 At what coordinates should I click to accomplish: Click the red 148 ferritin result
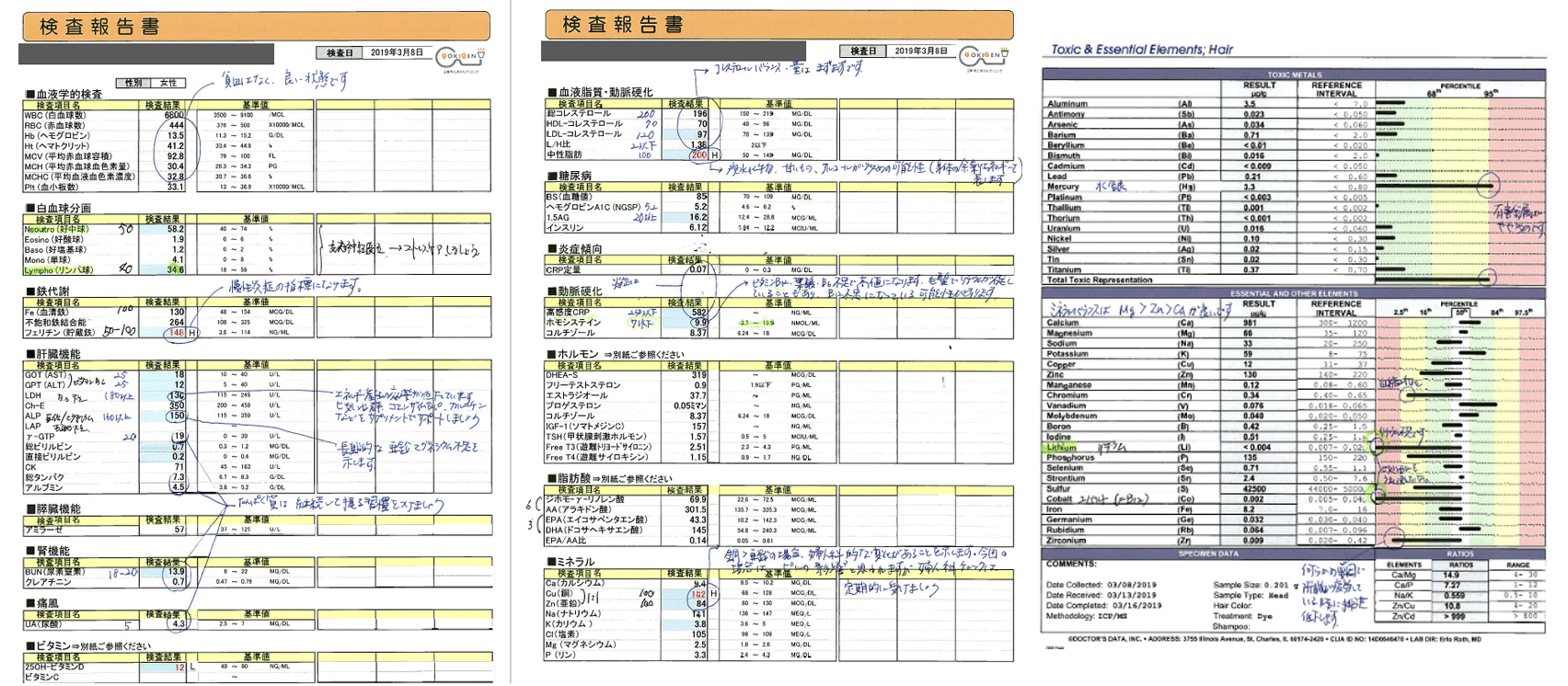tap(177, 333)
